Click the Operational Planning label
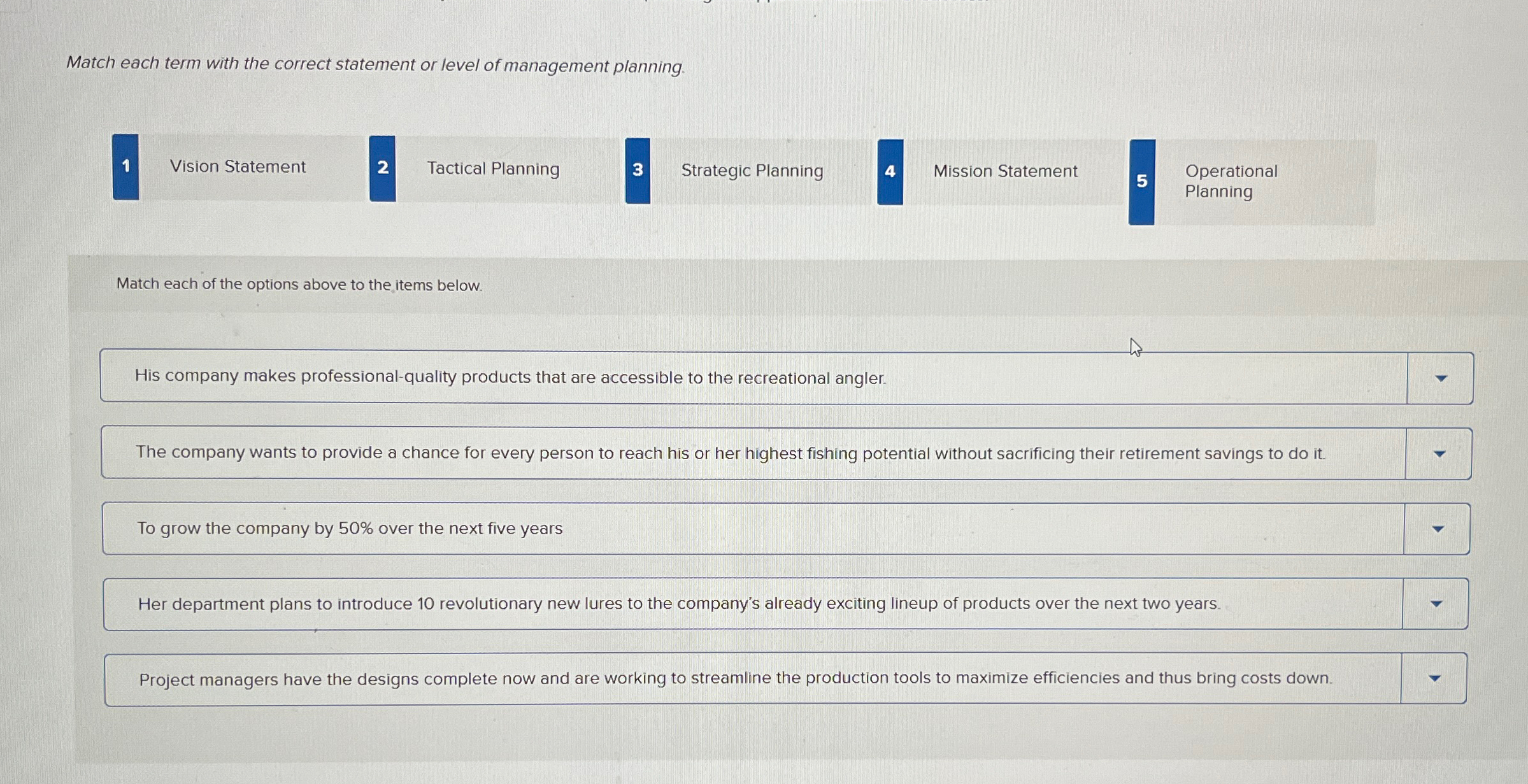Image resolution: width=1528 pixels, height=784 pixels. [x=1231, y=182]
